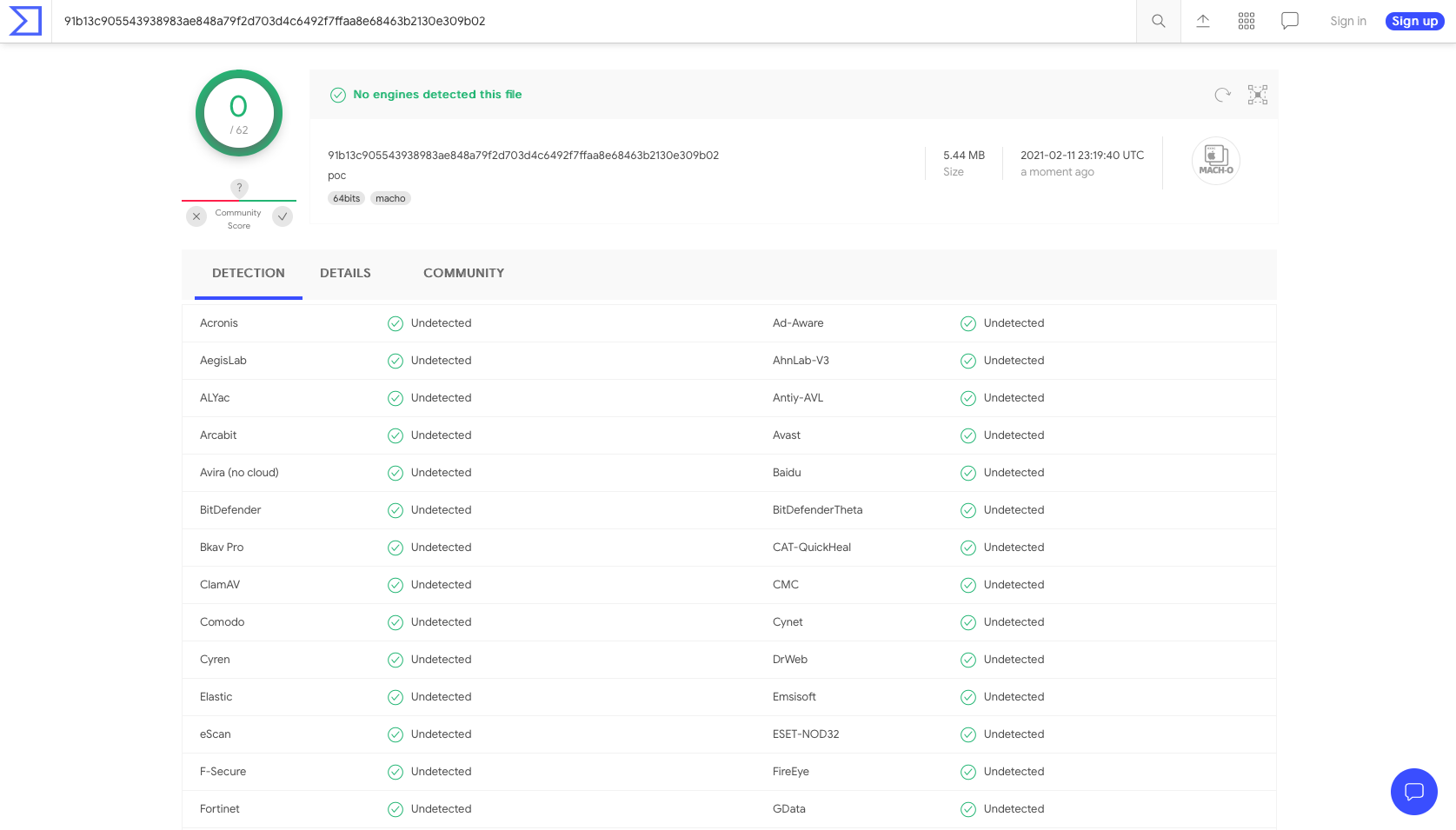The height and width of the screenshot is (830, 1456).
Task: Switch to the DETECTION tab
Action: 249,273
